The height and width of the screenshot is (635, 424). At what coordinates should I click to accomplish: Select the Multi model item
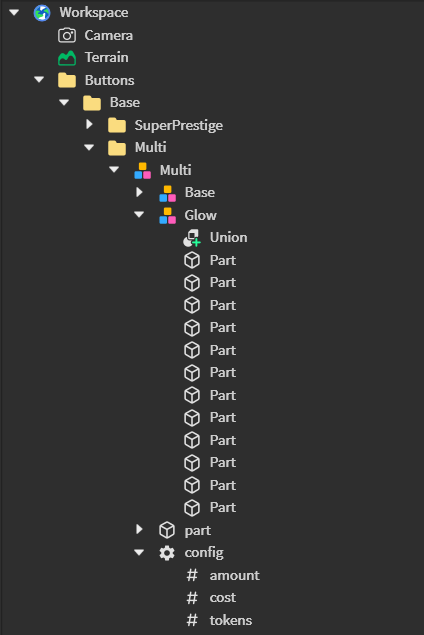(x=175, y=170)
